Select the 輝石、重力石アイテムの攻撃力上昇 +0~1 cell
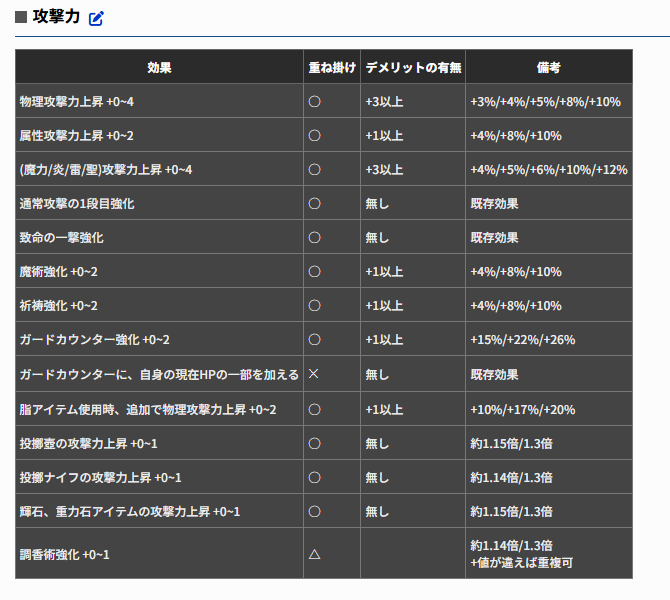 coord(159,512)
